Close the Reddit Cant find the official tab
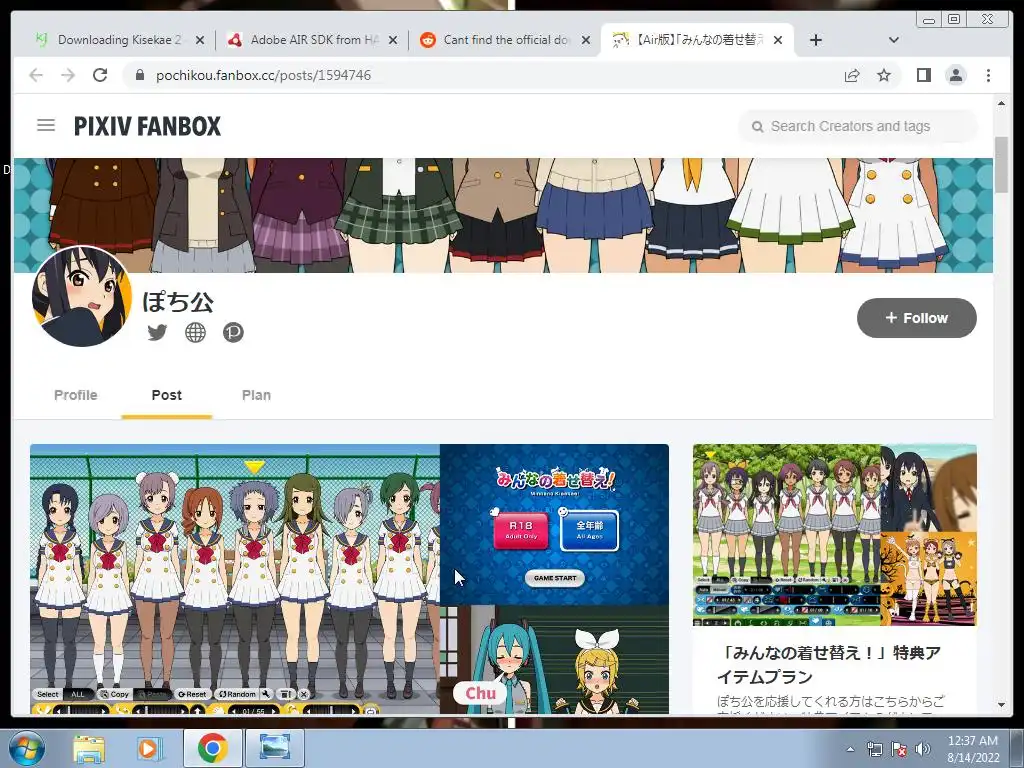The width and height of the screenshot is (1024, 768). (586, 40)
